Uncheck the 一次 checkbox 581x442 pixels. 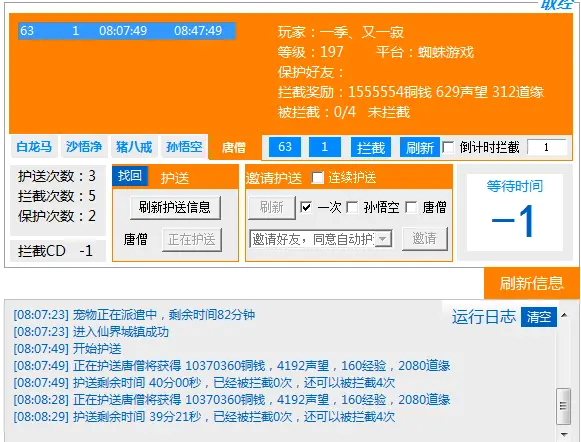306,207
